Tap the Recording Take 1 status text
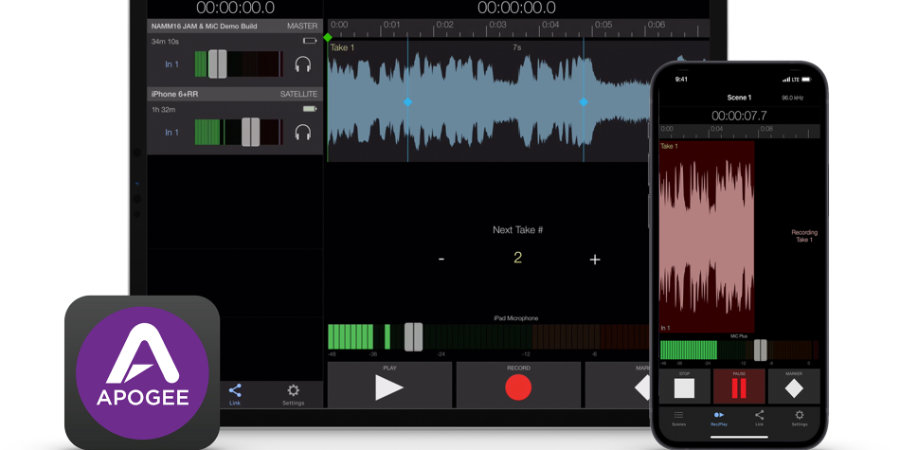The image size is (900, 450). point(804,236)
